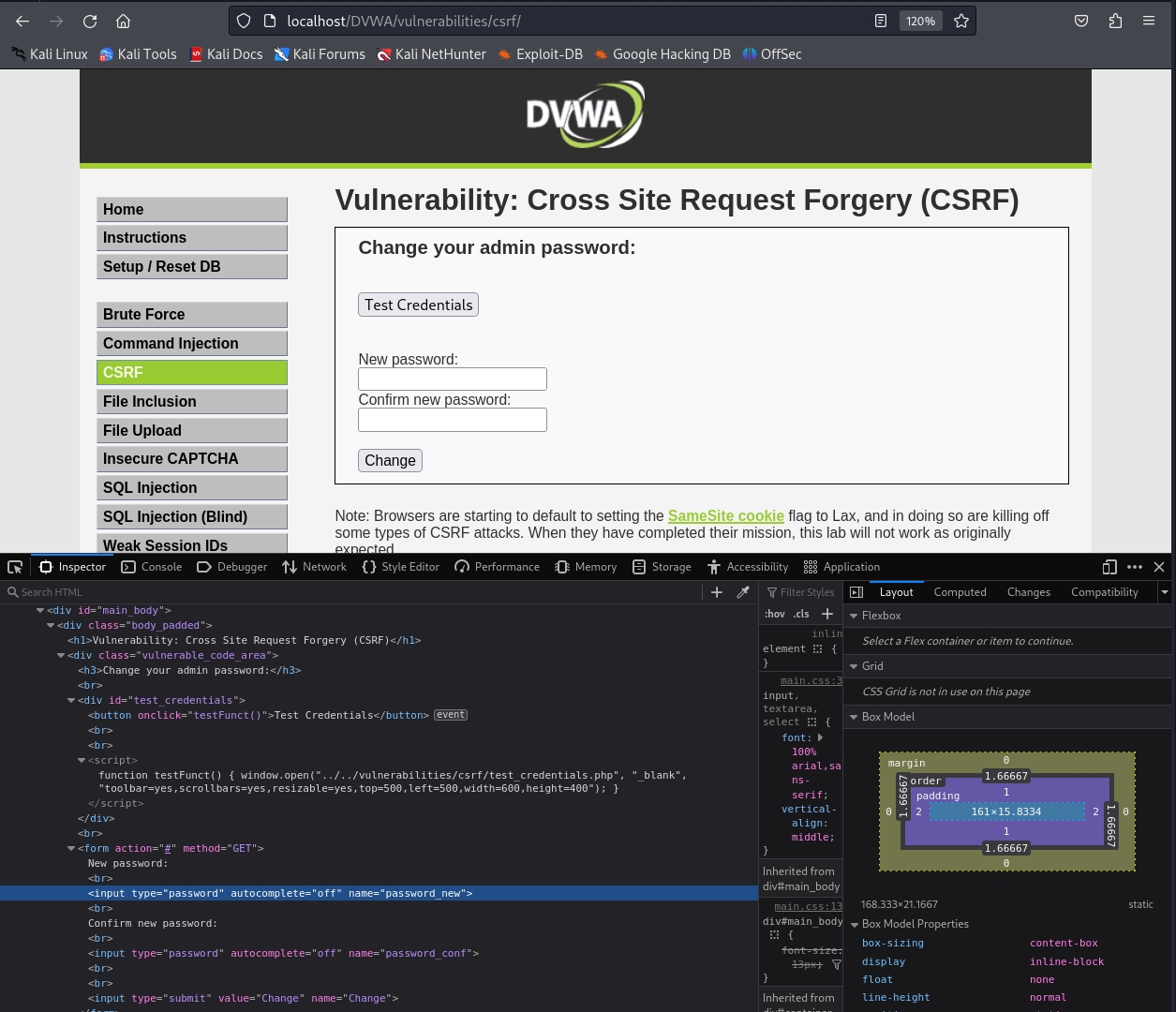Create new node plus icon in markup toolbar
This screenshot has height=1012, width=1176.
click(x=717, y=592)
